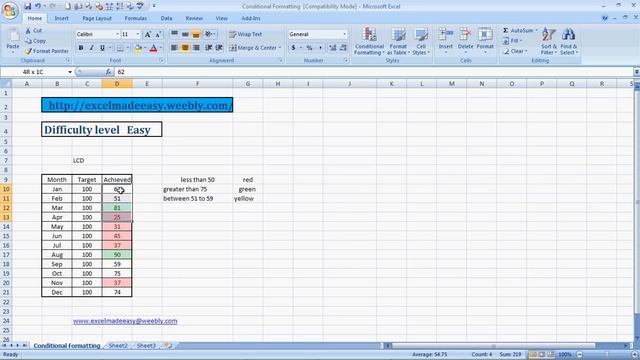This screenshot has height=360, width=640.
Task: Align text to the left
Action: point(174,48)
